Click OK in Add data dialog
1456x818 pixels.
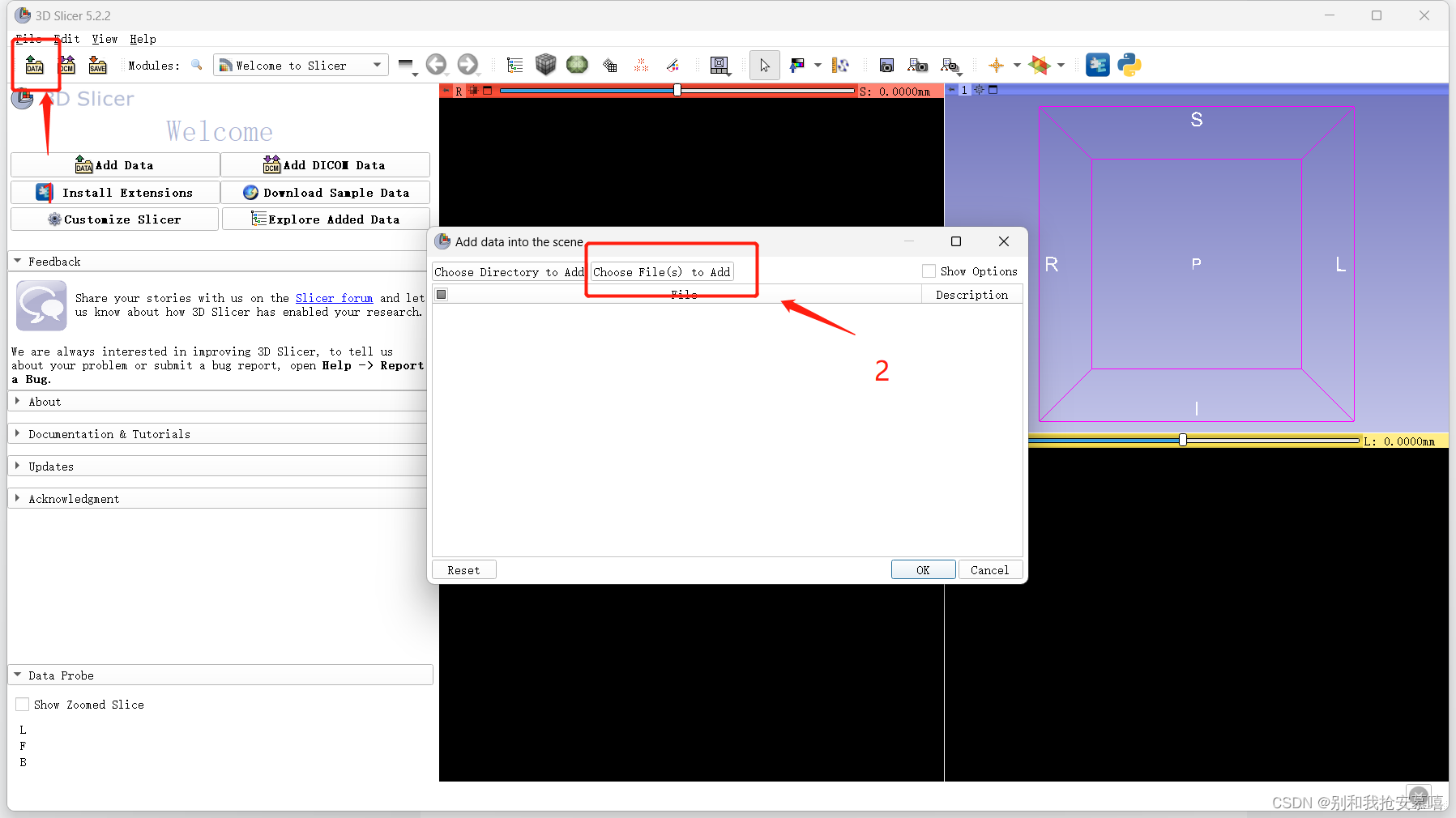pos(923,570)
